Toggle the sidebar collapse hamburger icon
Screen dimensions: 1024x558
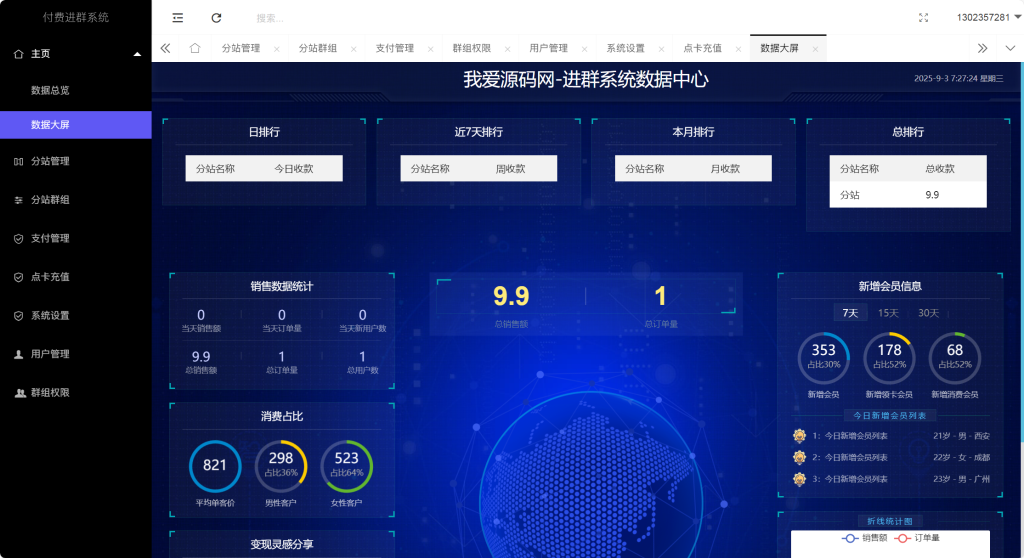coord(178,18)
